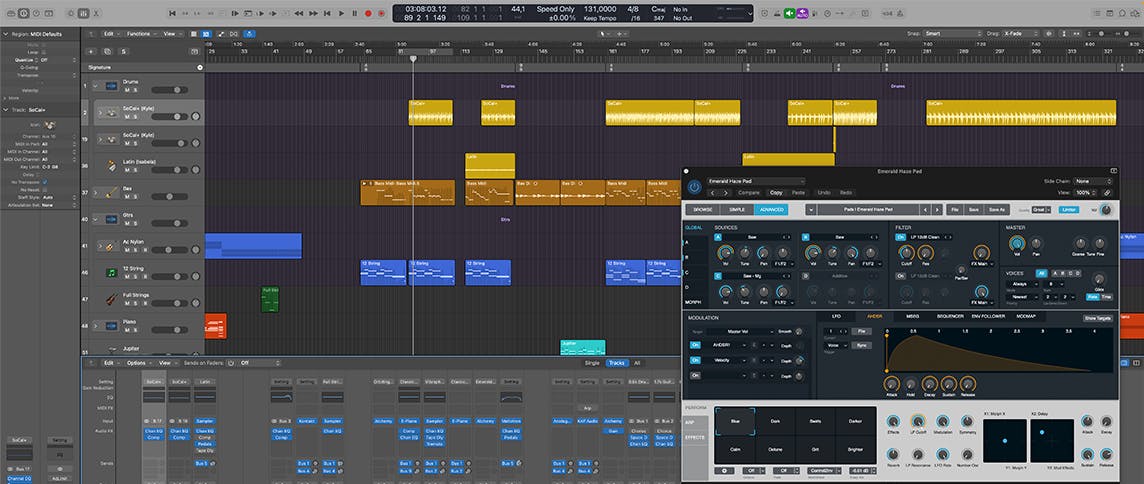Start playback with the Play button
The height and width of the screenshot is (484, 1144).
[x=341, y=13]
